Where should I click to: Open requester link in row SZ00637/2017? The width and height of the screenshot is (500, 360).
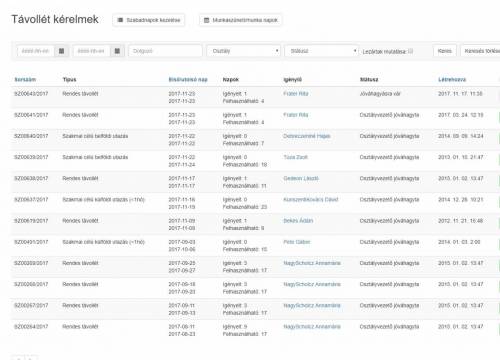point(311,199)
